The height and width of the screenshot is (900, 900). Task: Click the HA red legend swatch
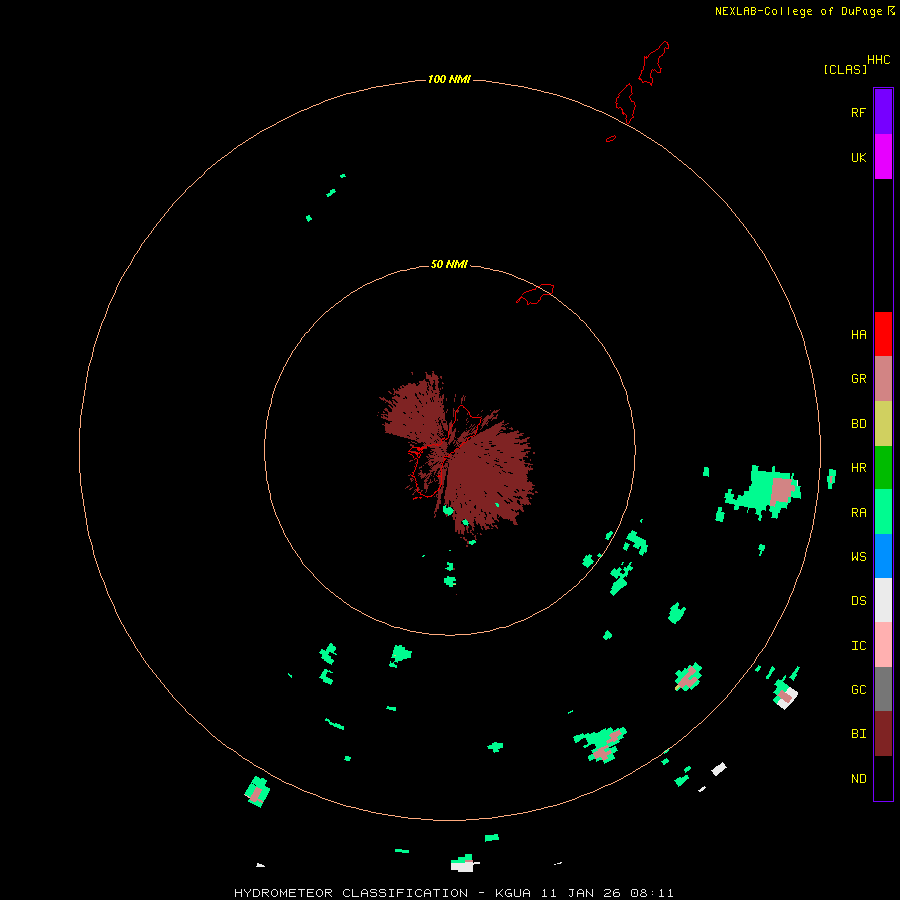pos(883,334)
